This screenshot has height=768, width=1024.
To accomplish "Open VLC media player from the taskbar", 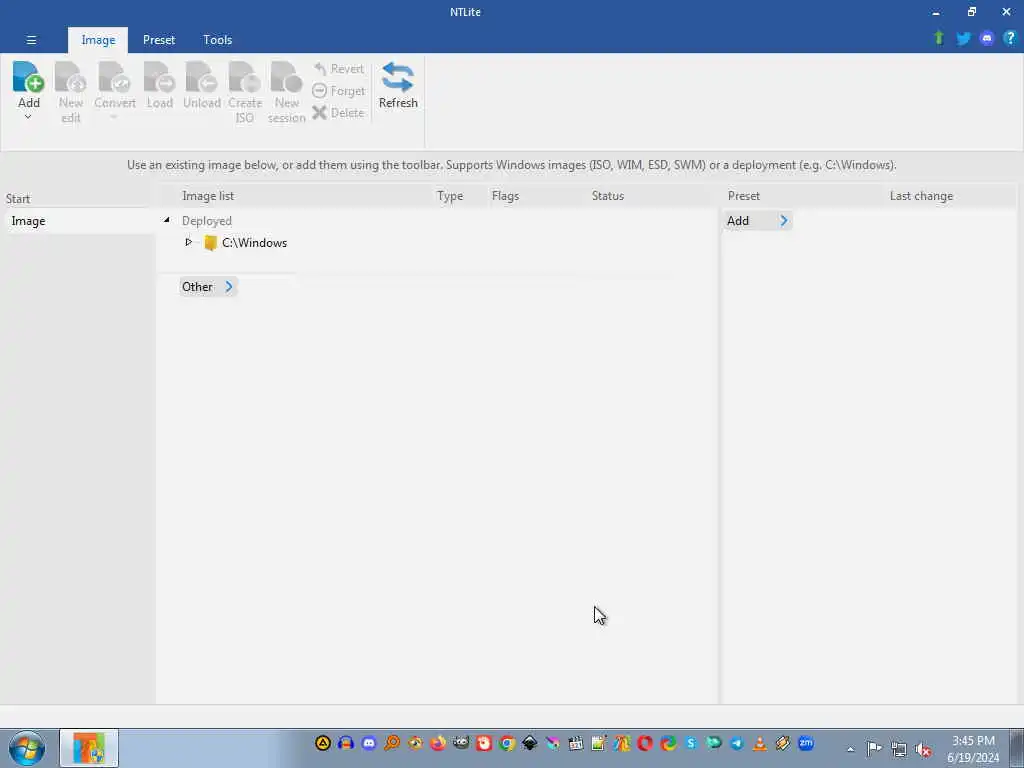I will tap(760, 743).
